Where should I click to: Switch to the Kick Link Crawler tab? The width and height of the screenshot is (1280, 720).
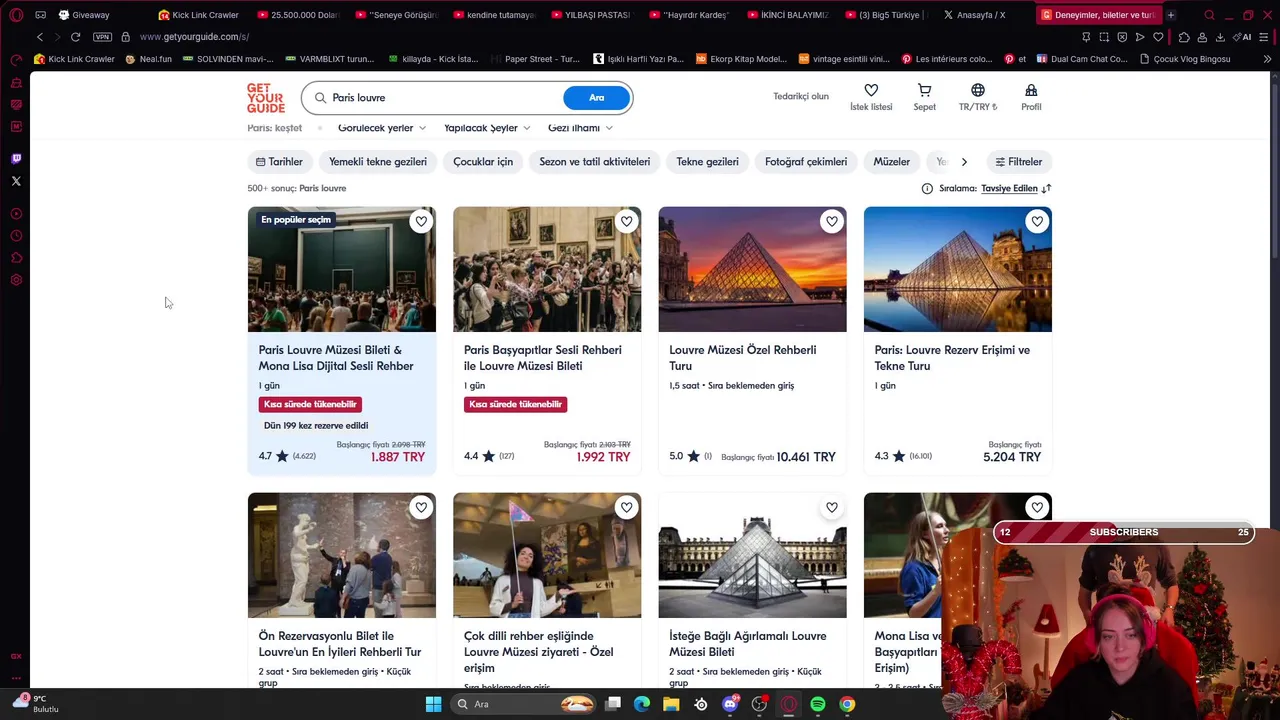coord(197,15)
